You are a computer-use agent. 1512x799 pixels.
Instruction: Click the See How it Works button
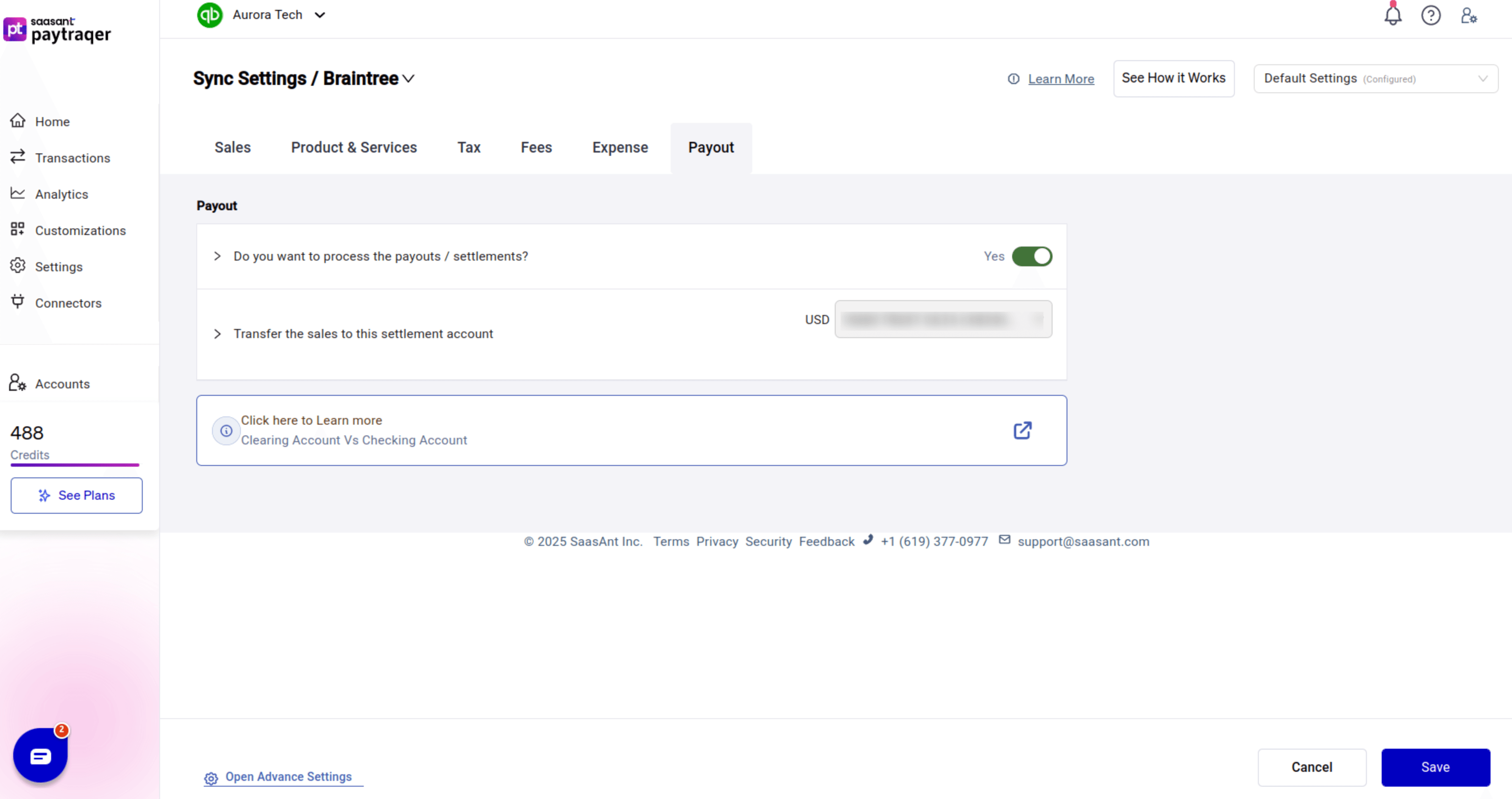pos(1173,78)
